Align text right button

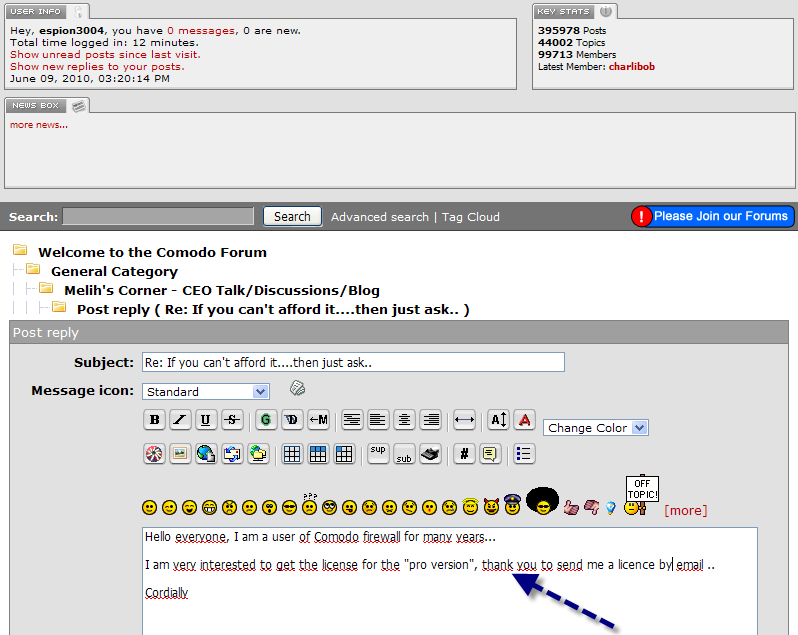(x=431, y=420)
